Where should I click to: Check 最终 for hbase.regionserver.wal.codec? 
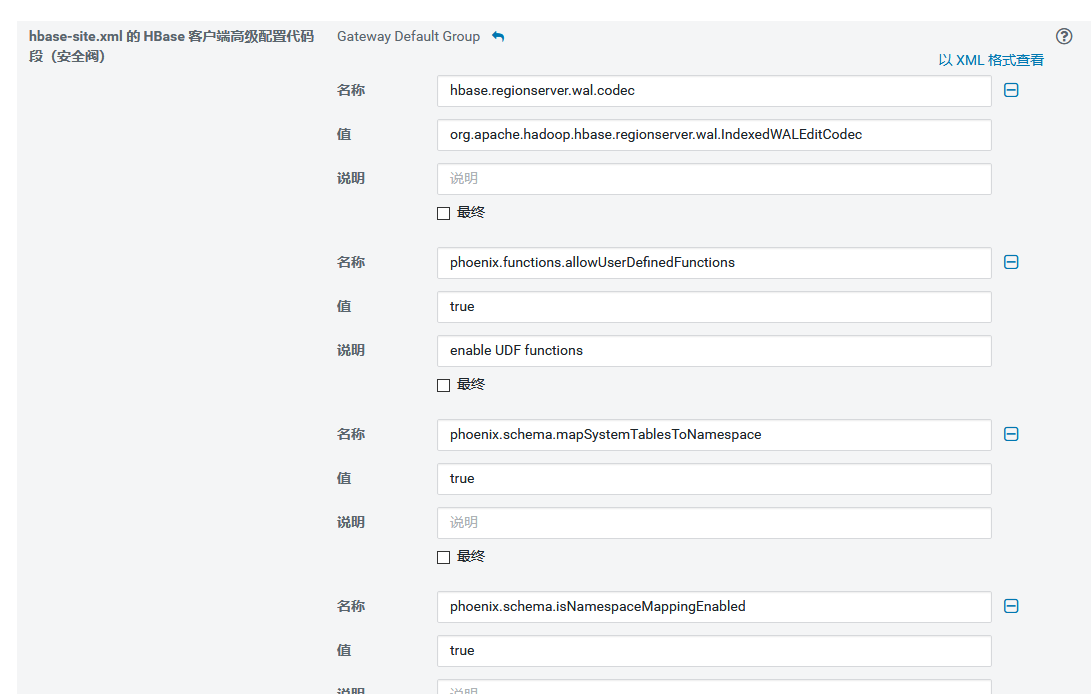click(x=443, y=213)
